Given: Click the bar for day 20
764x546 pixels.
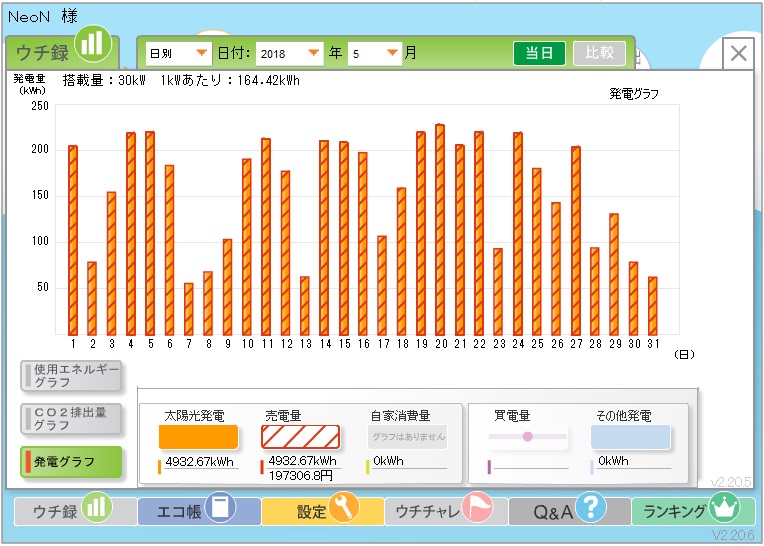Looking at the screenshot, I should tap(440, 229).
